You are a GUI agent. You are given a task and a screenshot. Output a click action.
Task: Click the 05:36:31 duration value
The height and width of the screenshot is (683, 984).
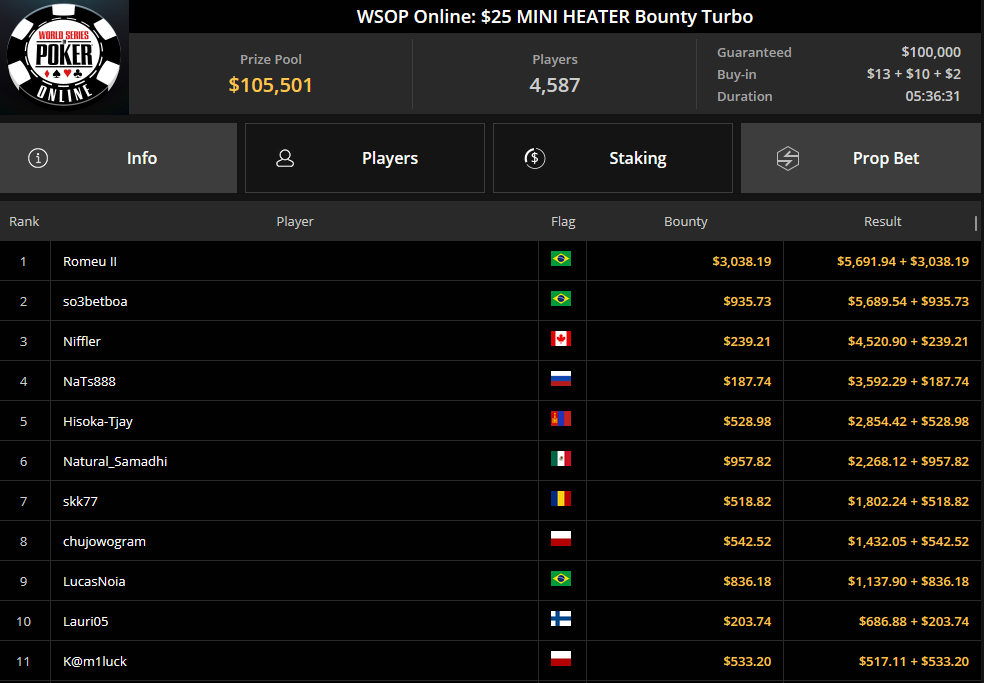click(x=933, y=96)
